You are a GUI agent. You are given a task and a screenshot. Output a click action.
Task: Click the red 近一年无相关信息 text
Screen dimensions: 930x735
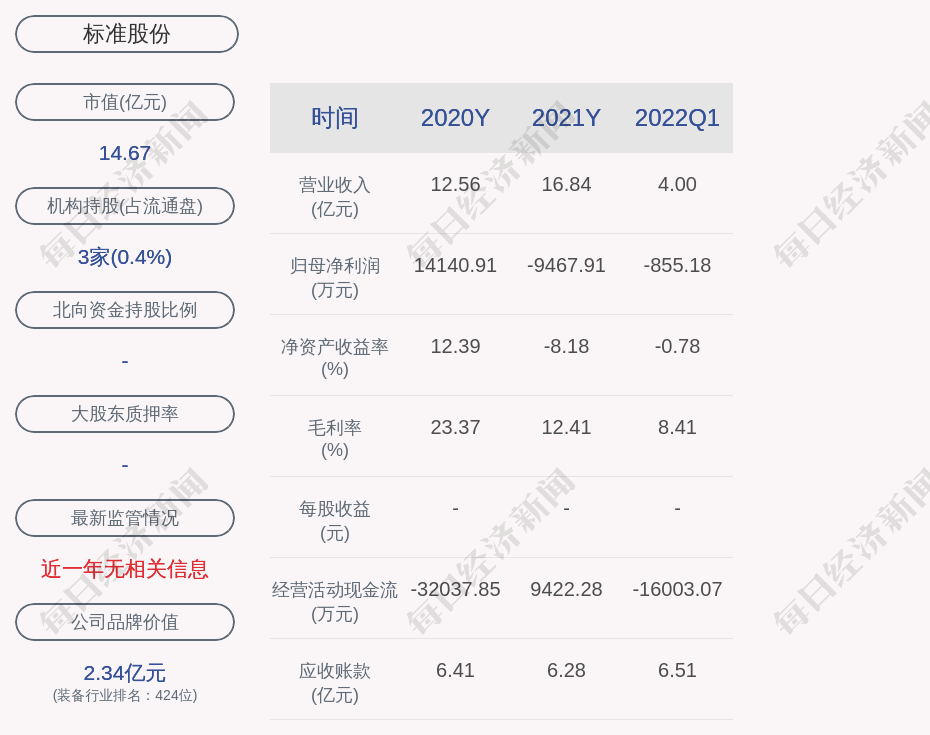coord(125,569)
